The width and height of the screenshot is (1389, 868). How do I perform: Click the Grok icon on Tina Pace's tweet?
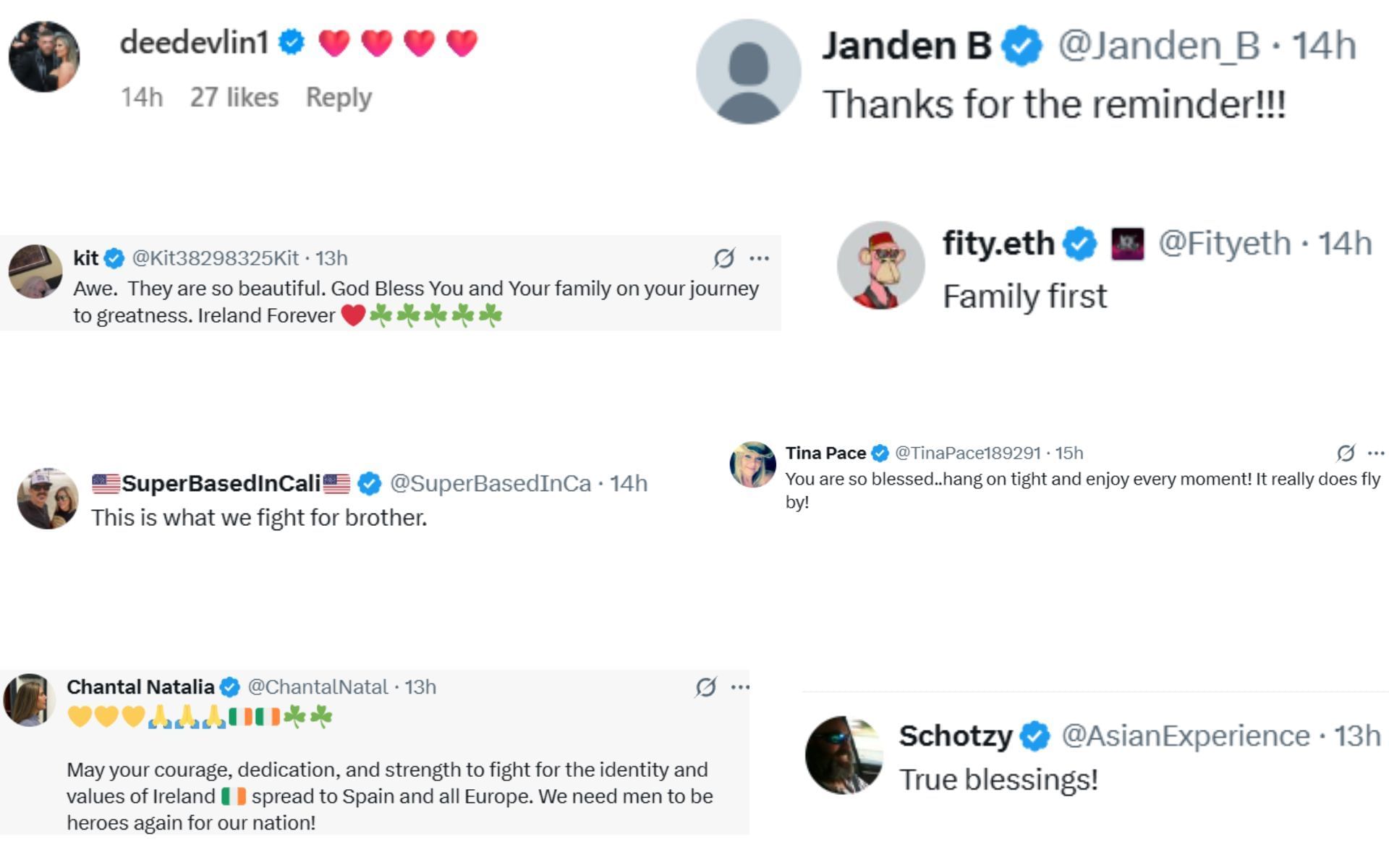coord(1345,453)
